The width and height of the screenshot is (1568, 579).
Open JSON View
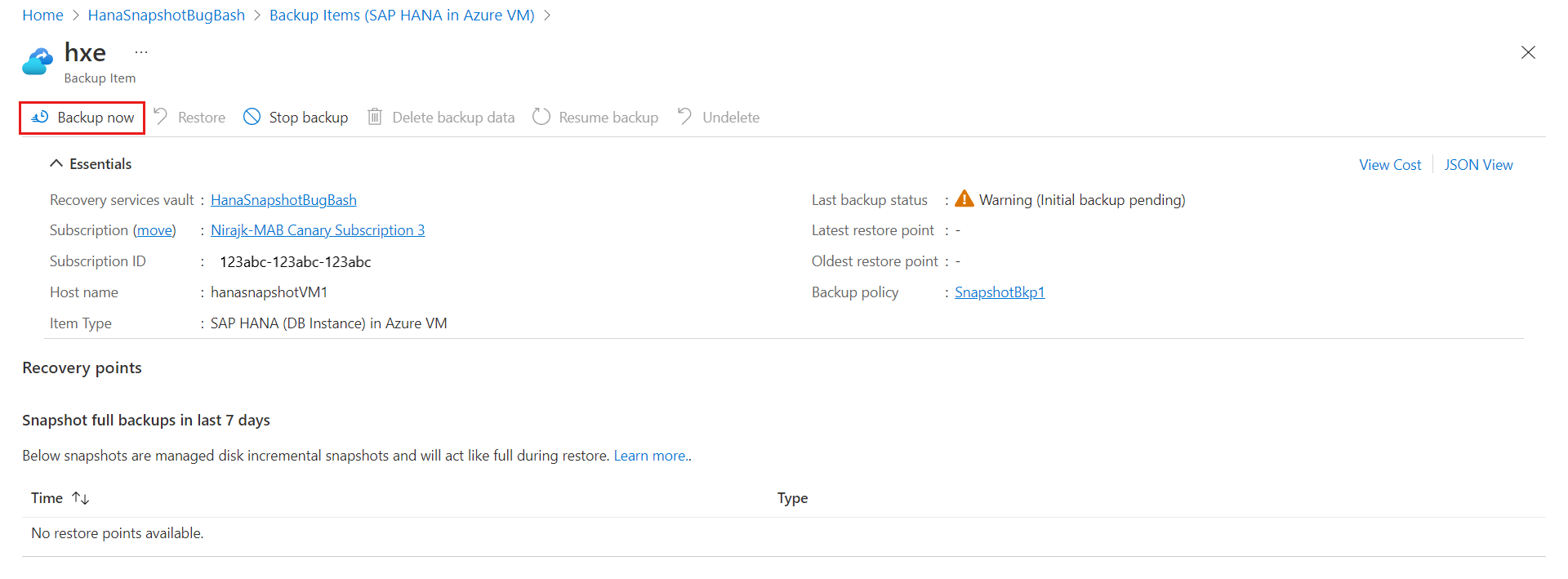[1478, 165]
